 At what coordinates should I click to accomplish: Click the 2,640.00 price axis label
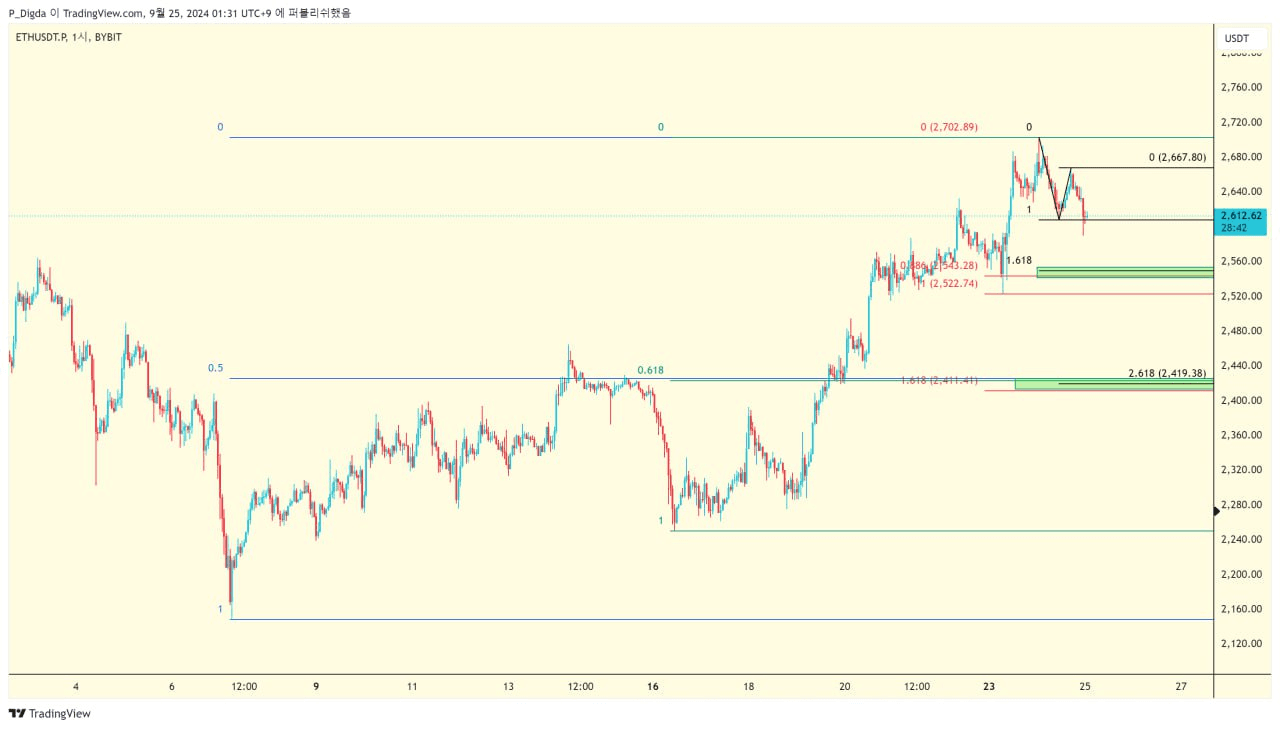tap(1241, 192)
